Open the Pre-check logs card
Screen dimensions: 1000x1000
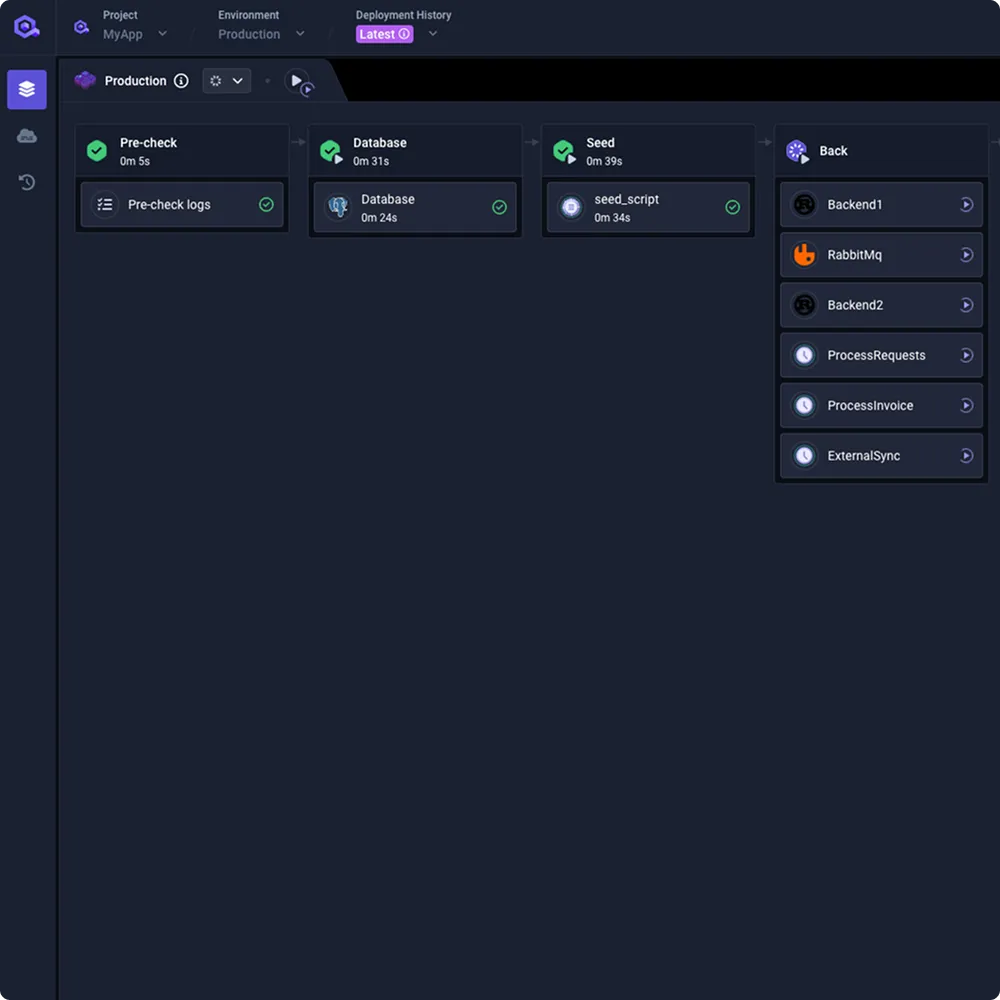(x=182, y=205)
